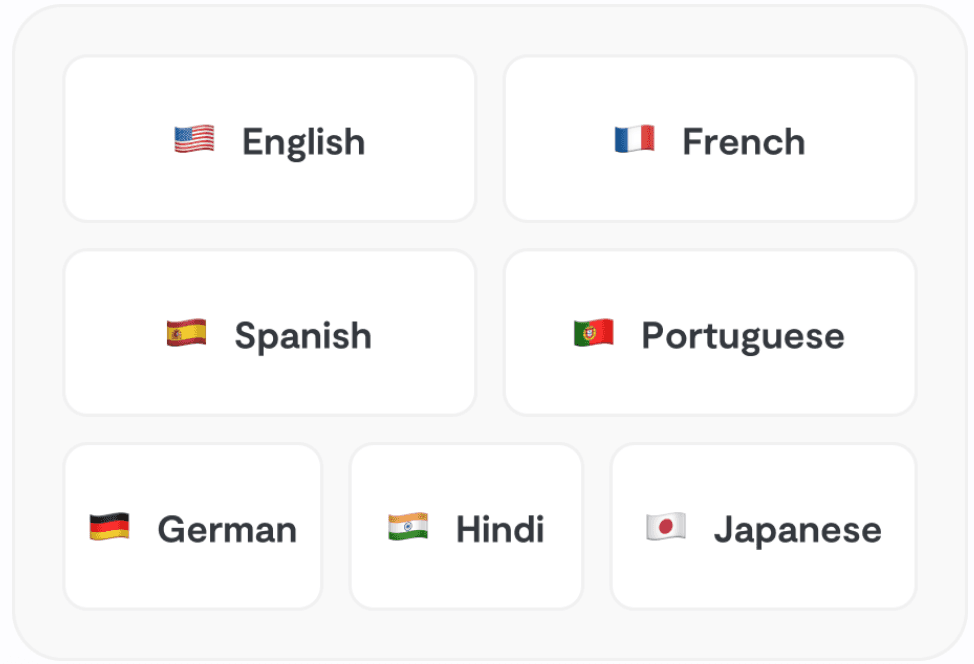Select the Japanese language card

tap(763, 526)
